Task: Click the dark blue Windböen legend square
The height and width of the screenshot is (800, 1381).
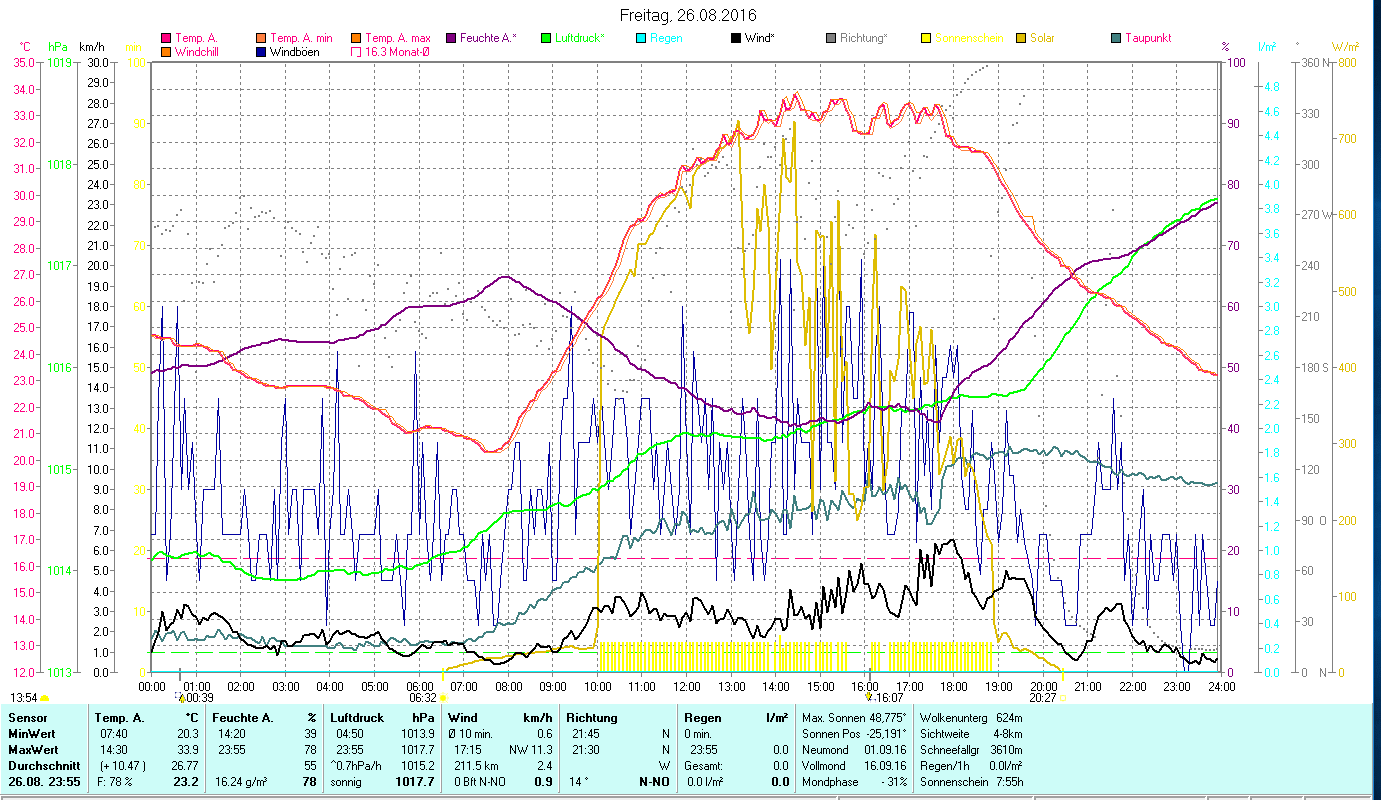Action: [261, 52]
